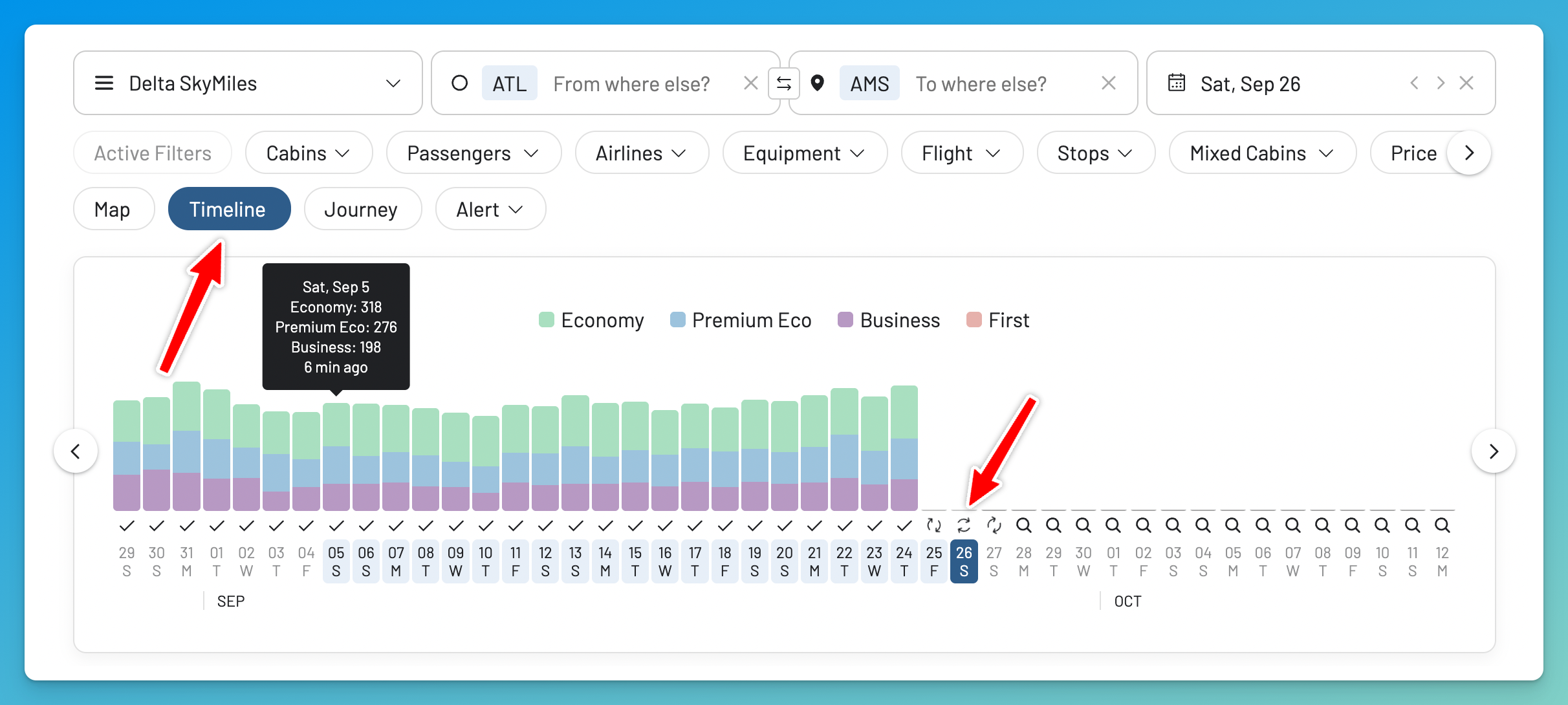Expand the Stops filter
The width and height of the screenshot is (1568, 705).
click(1096, 153)
